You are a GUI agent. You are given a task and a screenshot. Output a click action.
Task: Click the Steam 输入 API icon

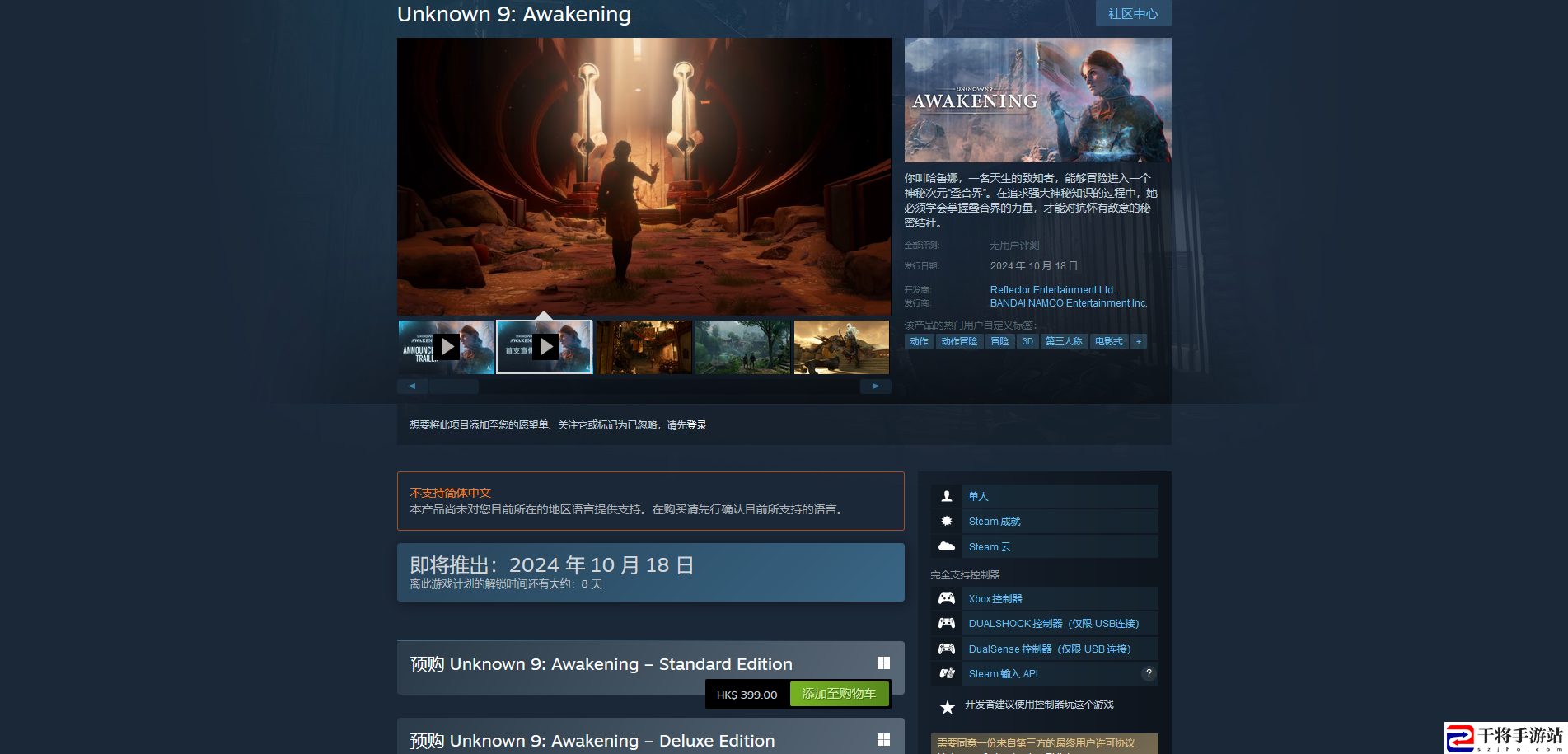[x=947, y=673]
